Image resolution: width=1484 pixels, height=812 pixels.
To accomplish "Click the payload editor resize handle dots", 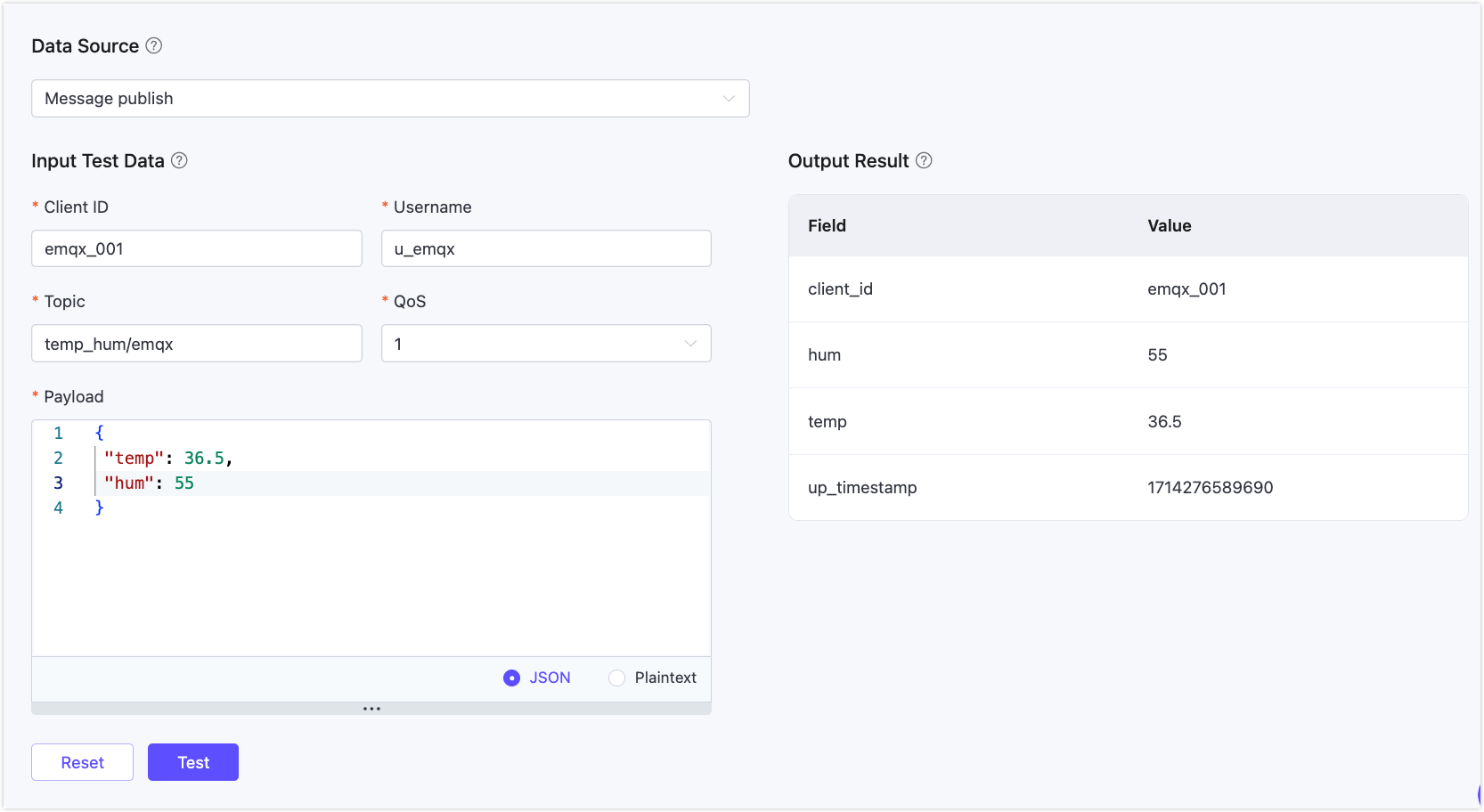I will [x=371, y=709].
